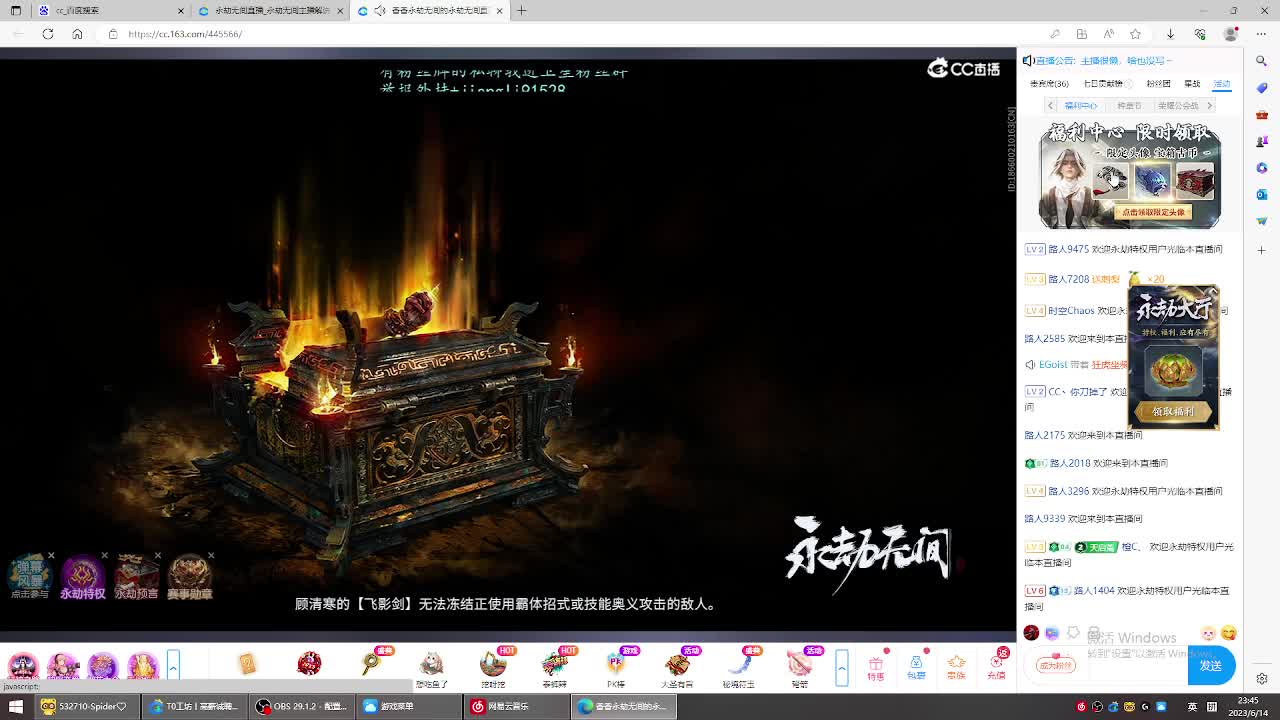This screenshot has width=1280, height=720.
Task: Select the 活动 tab
Action: point(1222,84)
